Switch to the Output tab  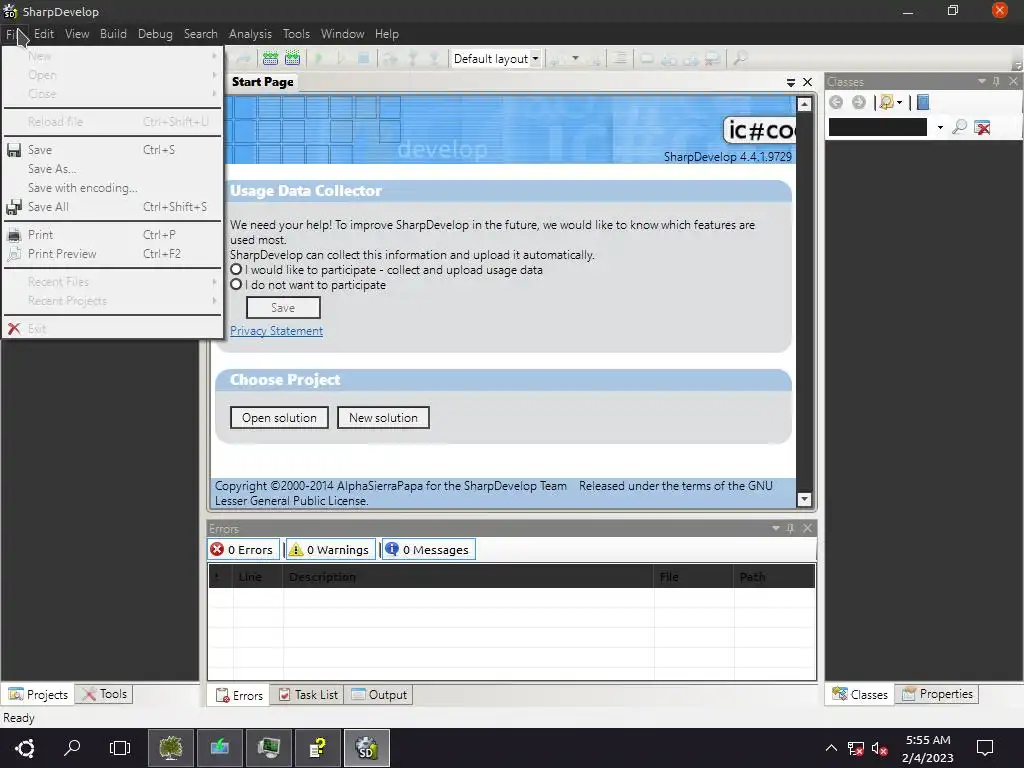(379, 695)
